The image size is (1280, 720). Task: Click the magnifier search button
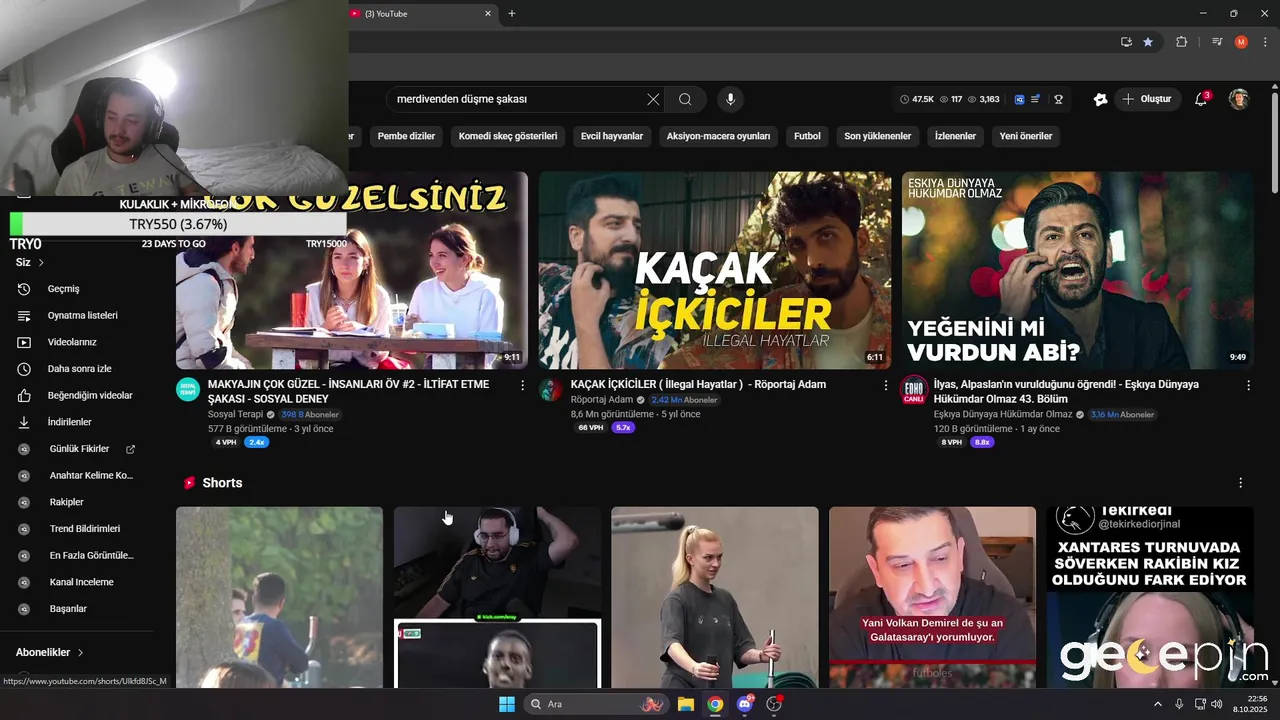[x=685, y=99]
